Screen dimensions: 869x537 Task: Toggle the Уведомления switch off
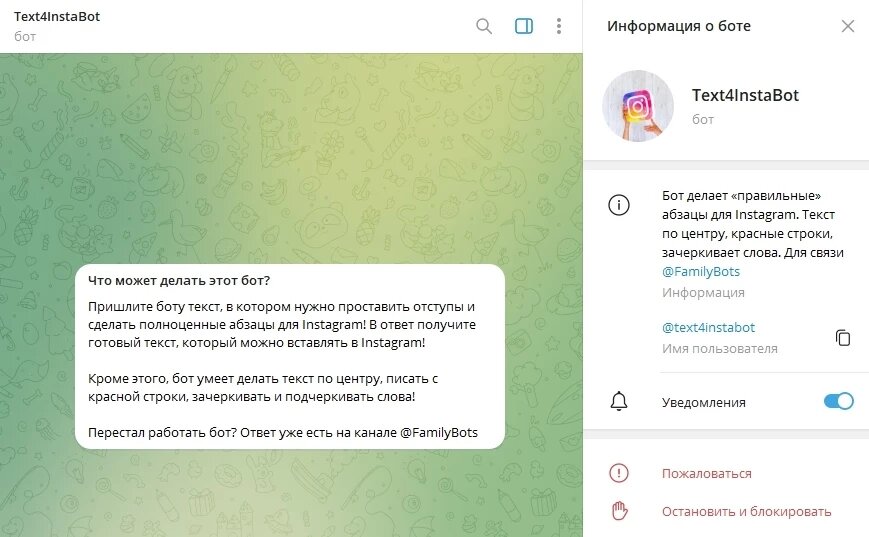(x=839, y=401)
